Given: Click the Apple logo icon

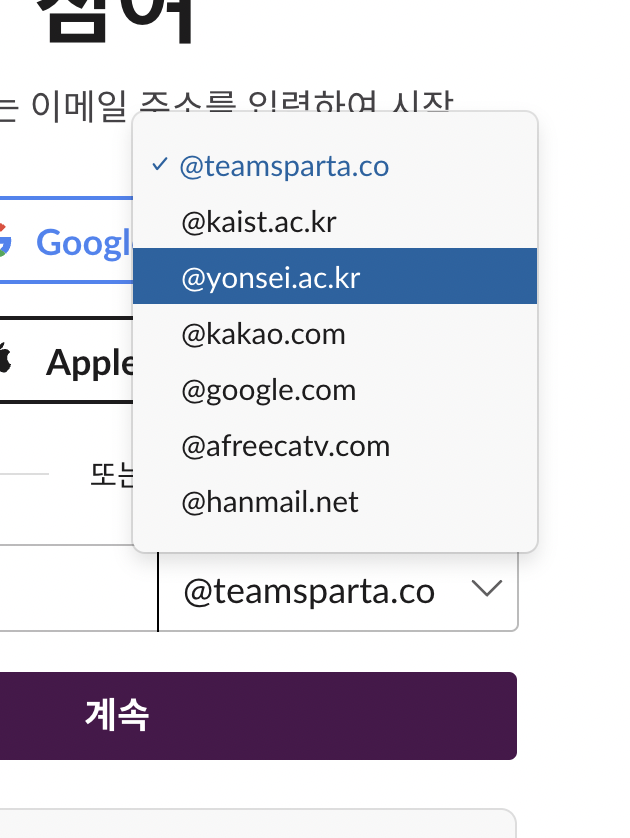Looking at the screenshot, I should tap(4, 357).
